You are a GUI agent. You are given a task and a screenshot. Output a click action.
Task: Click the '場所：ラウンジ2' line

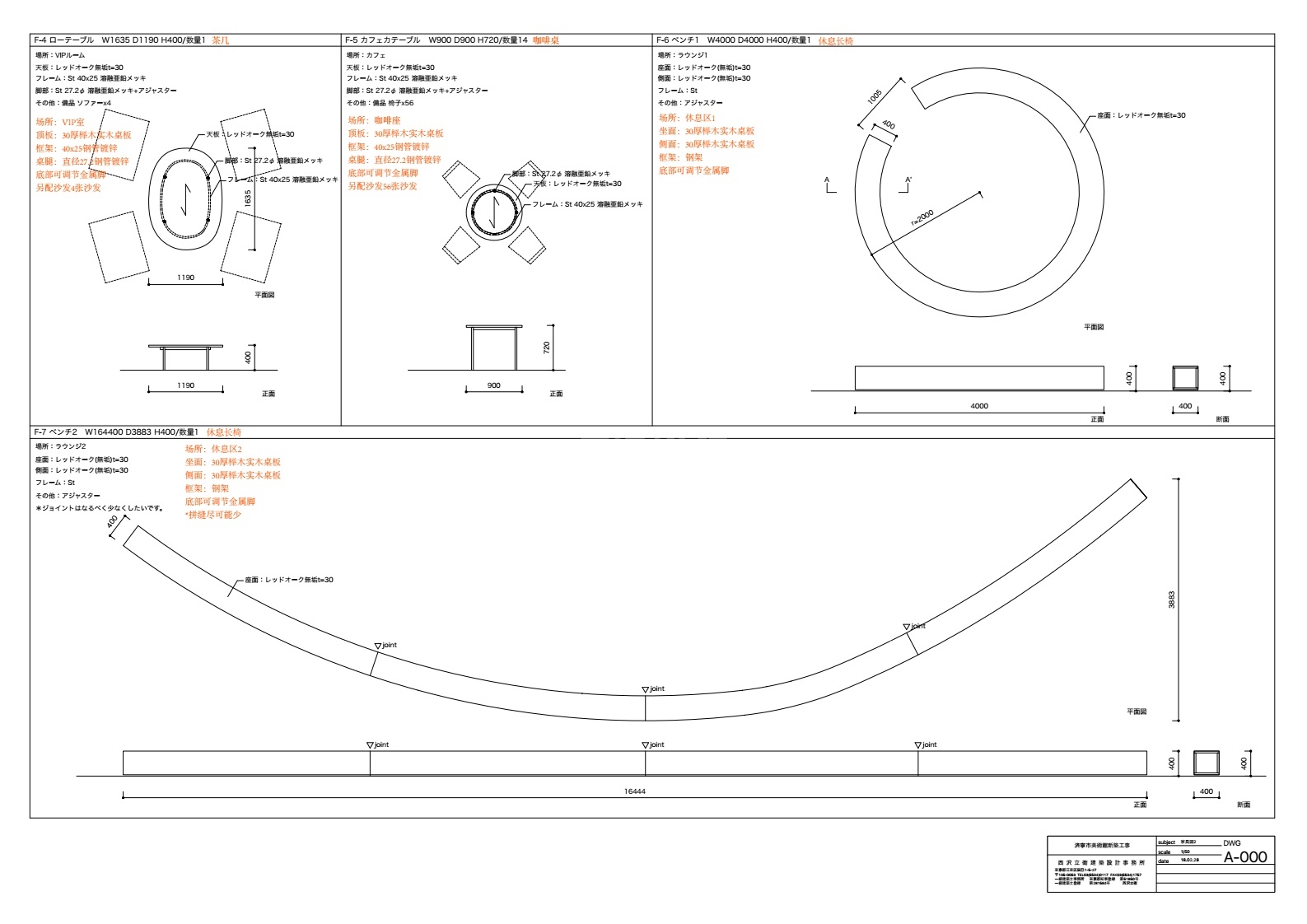[61, 446]
